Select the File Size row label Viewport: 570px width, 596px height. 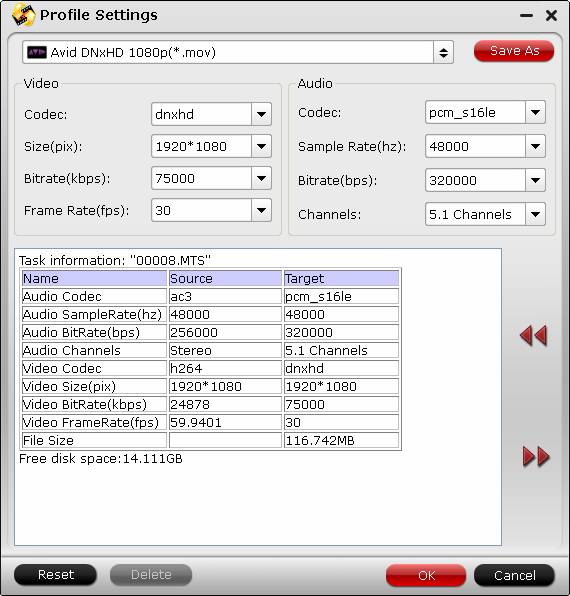coord(94,440)
